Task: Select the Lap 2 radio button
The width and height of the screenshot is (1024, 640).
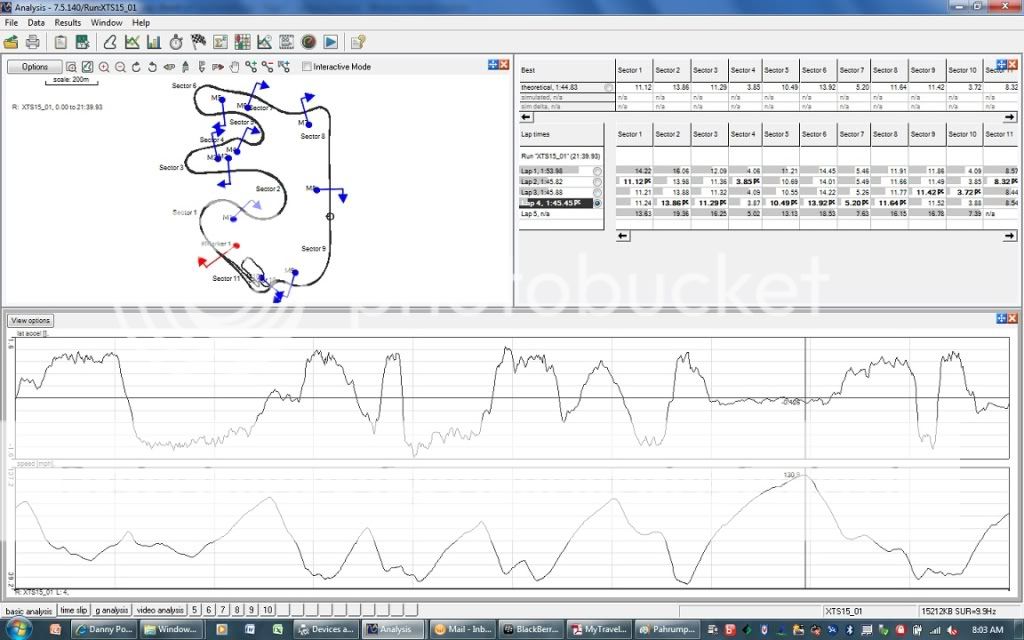Action: click(x=598, y=182)
